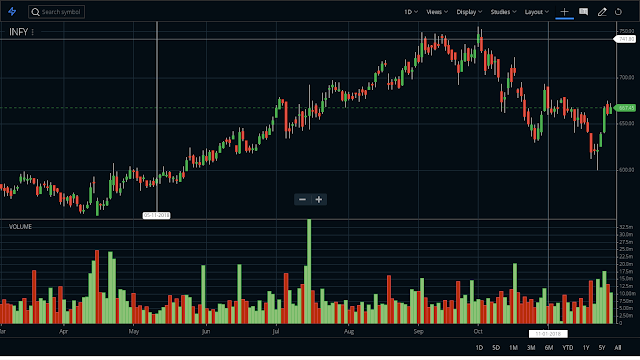Select the 1M range
The height and width of the screenshot is (360, 640).
click(x=513, y=348)
